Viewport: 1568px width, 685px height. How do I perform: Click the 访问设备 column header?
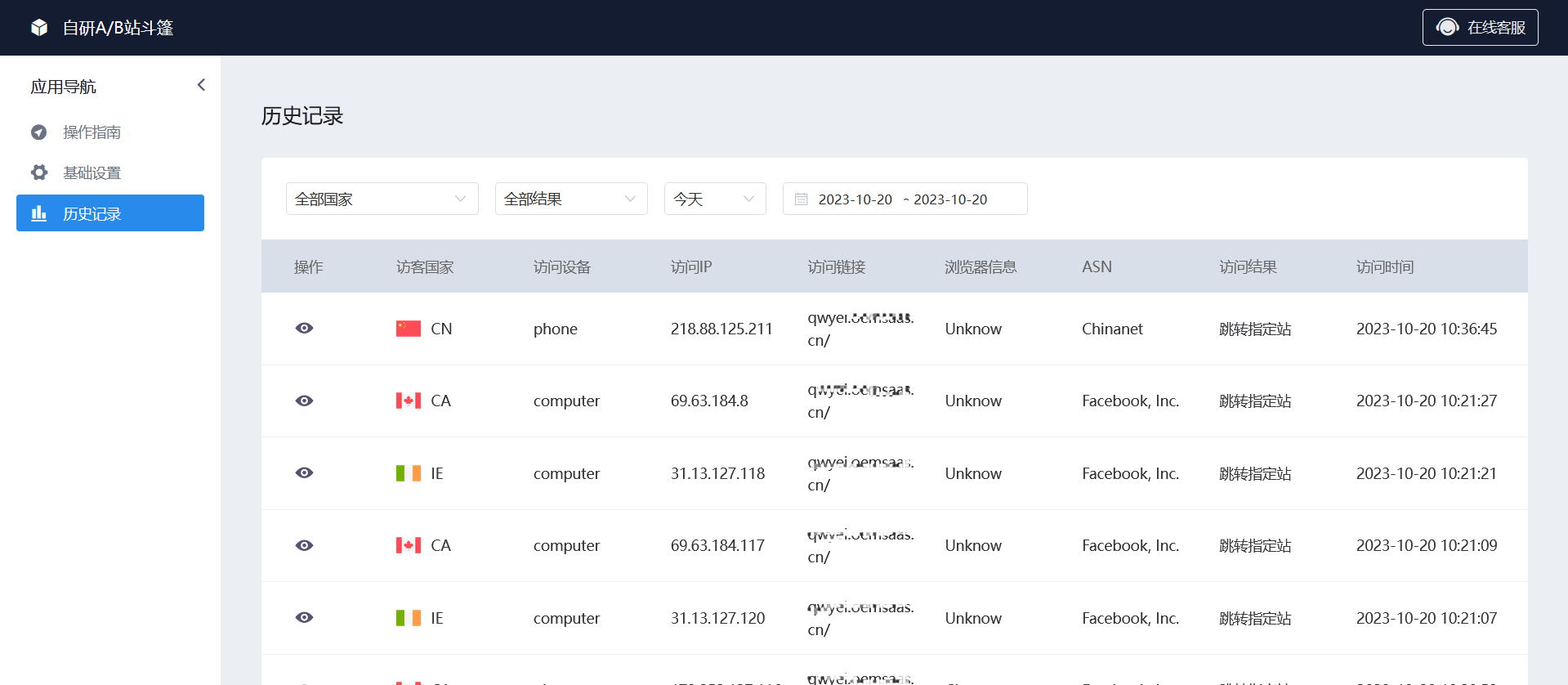click(562, 266)
